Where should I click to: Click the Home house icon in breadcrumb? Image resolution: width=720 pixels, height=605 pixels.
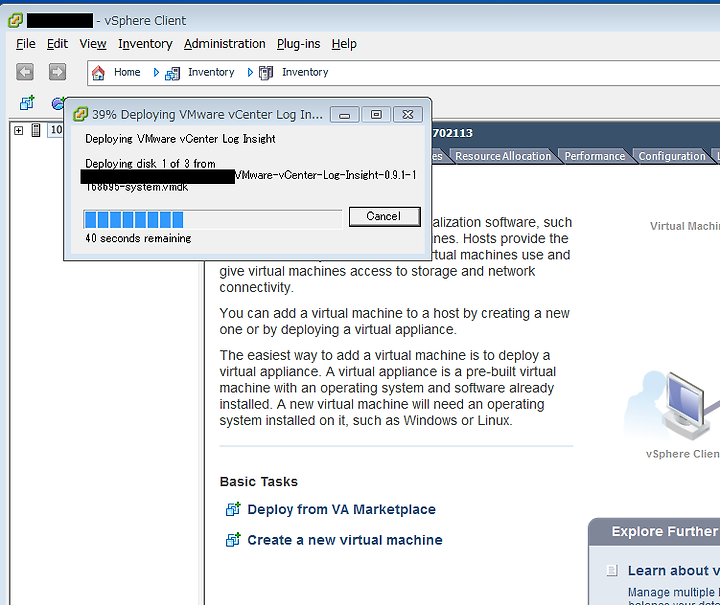98,73
